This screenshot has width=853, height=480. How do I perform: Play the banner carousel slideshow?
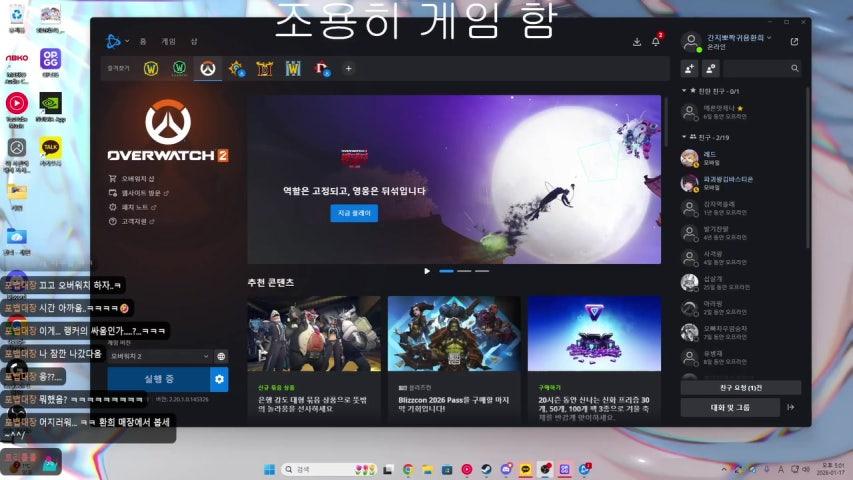click(x=427, y=271)
